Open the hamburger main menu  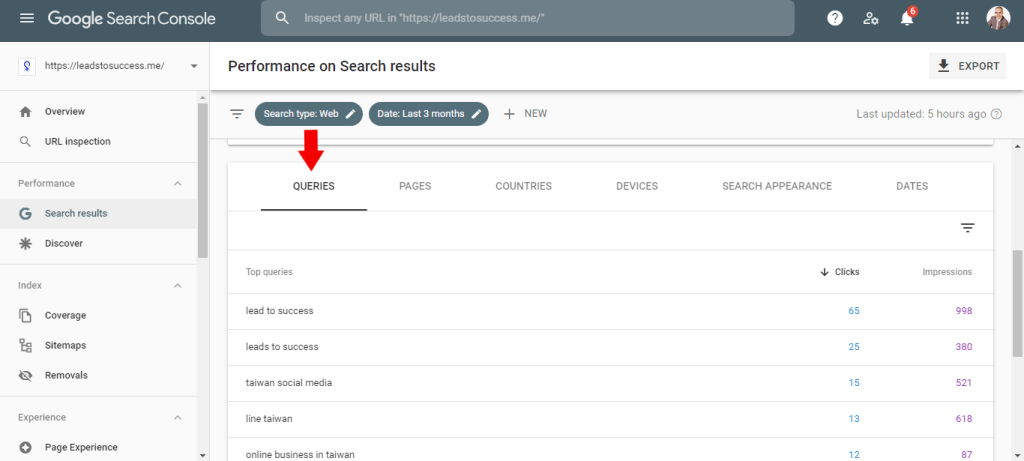pos(27,18)
